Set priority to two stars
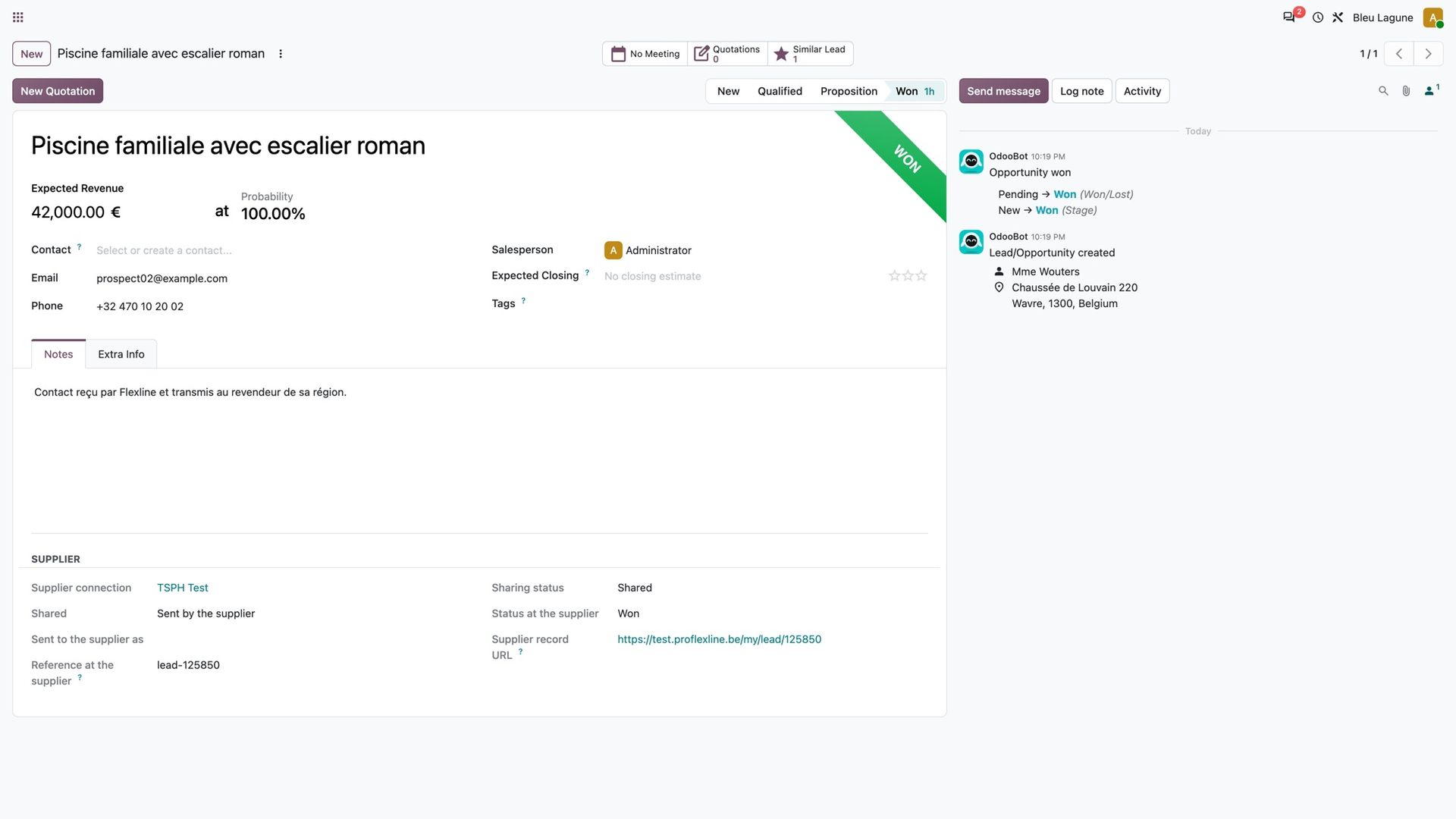 coord(908,276)
